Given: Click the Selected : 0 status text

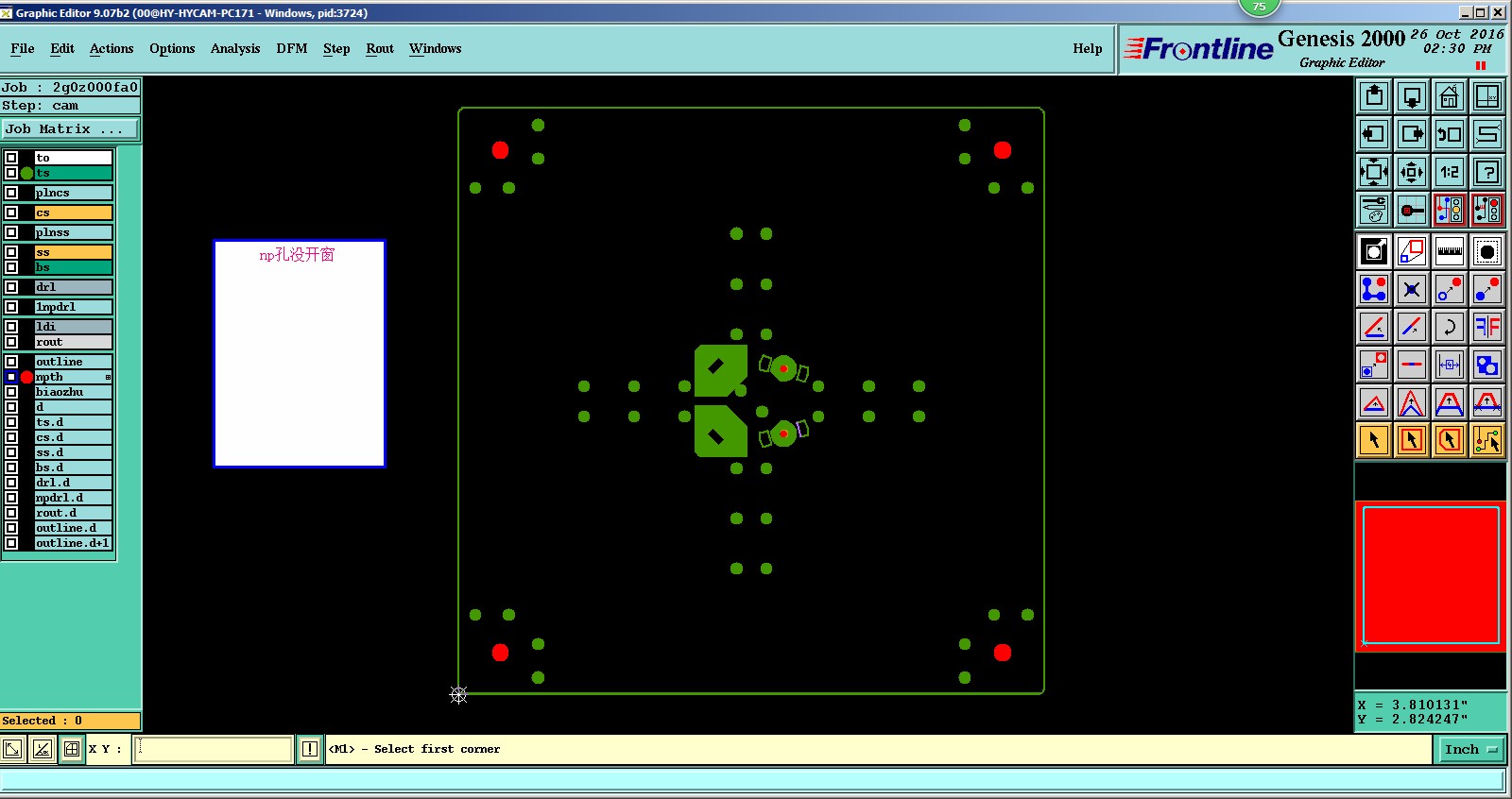Looking at the screenshot, I should pos(43,721).
